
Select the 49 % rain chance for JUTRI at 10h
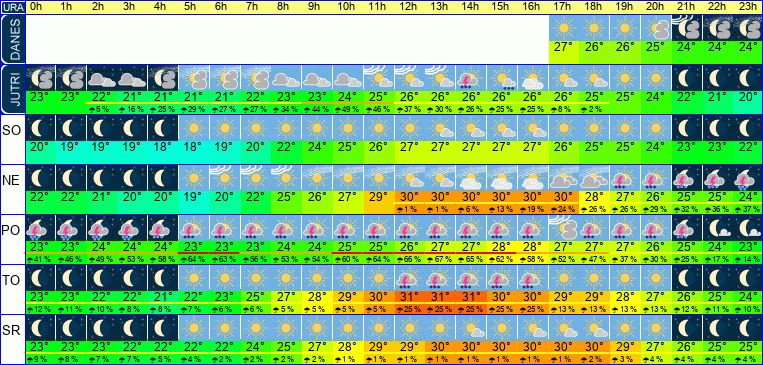click(348, 109)
